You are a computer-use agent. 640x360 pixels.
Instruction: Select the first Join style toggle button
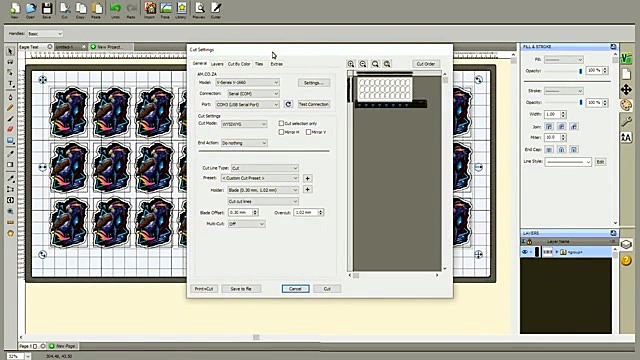click(549, 127)
